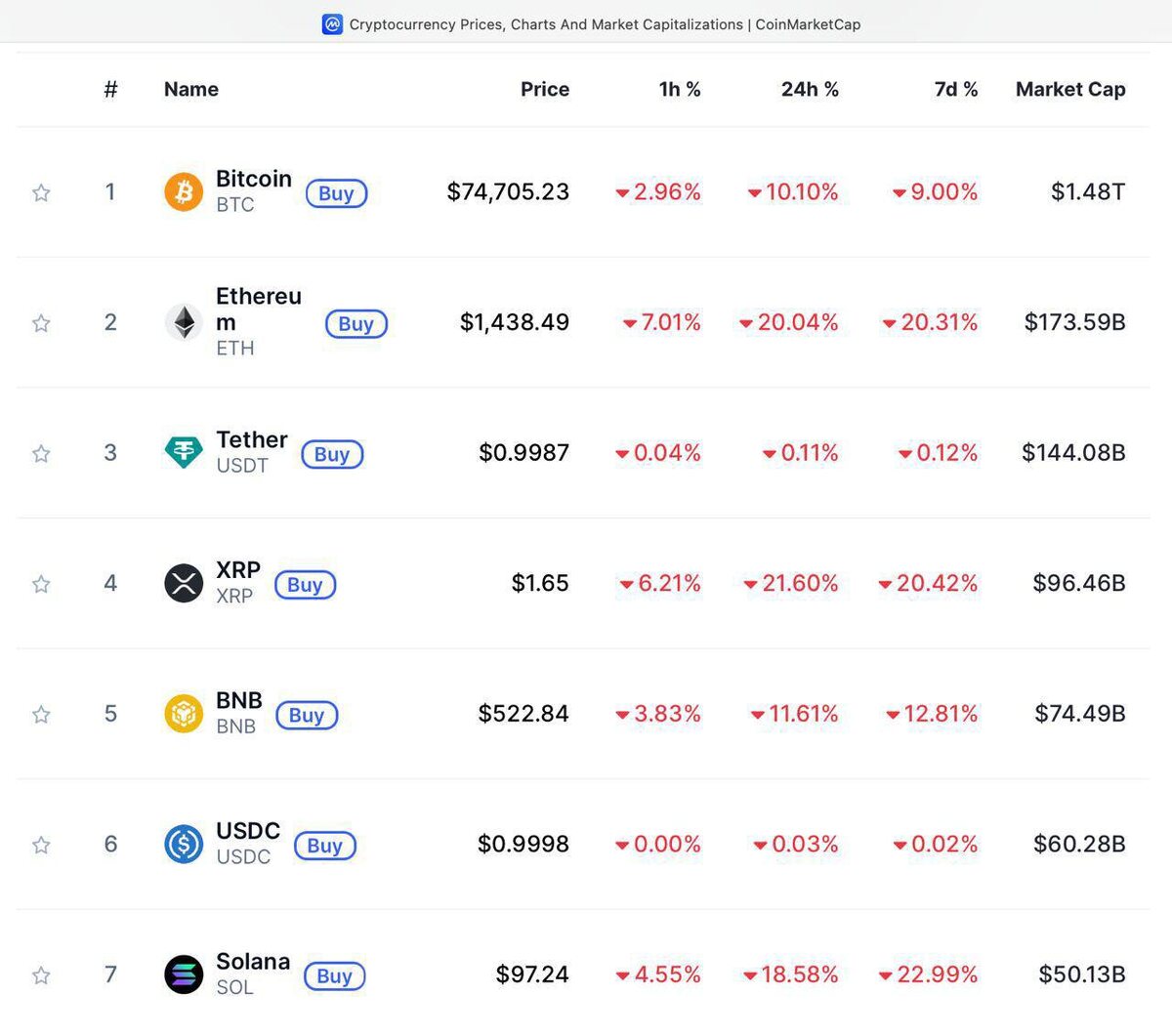Toggle the watchlist star for Ethereum

coord(41,323)
